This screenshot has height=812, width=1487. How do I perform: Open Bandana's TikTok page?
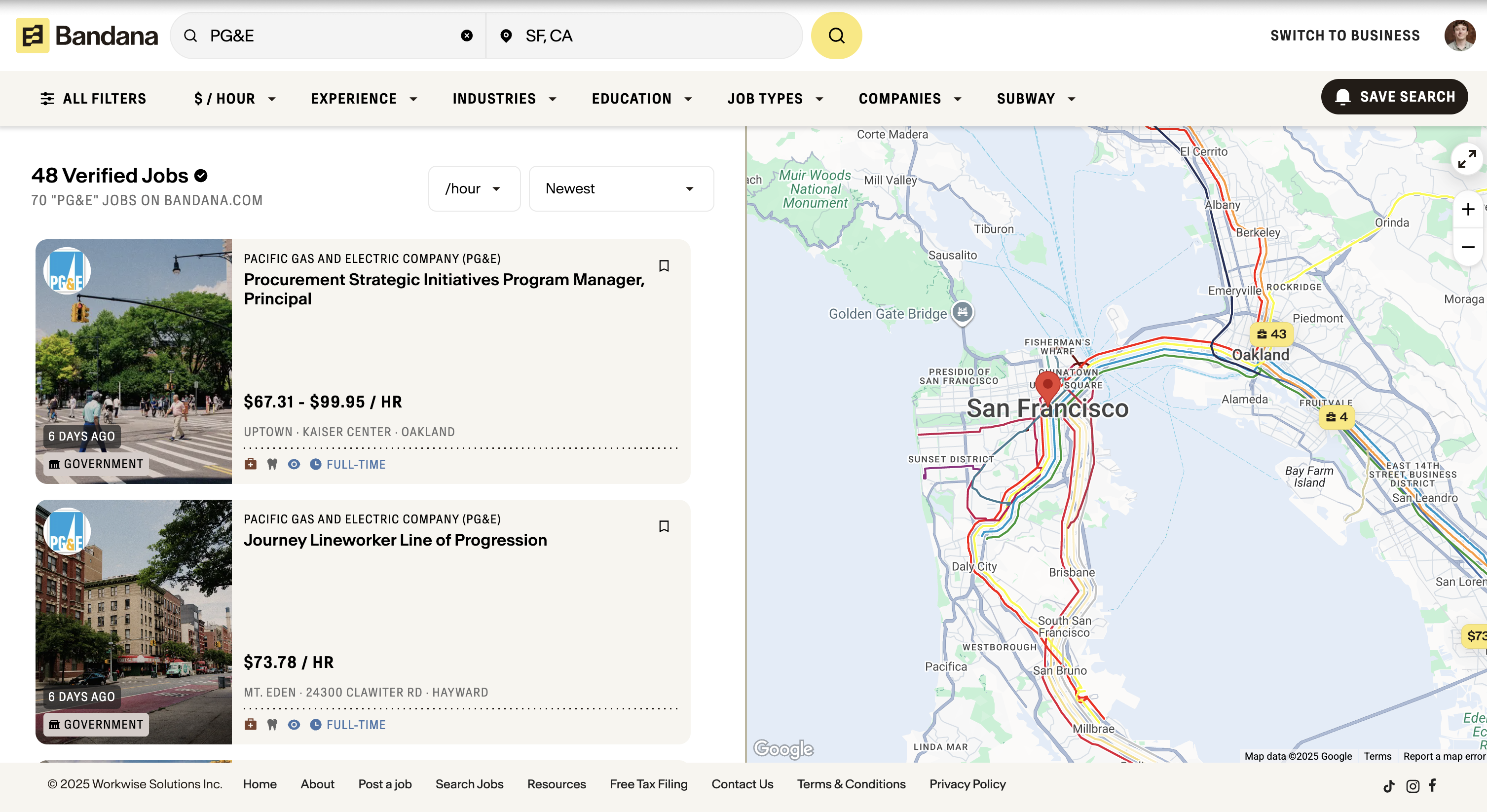pos(1389,785)
